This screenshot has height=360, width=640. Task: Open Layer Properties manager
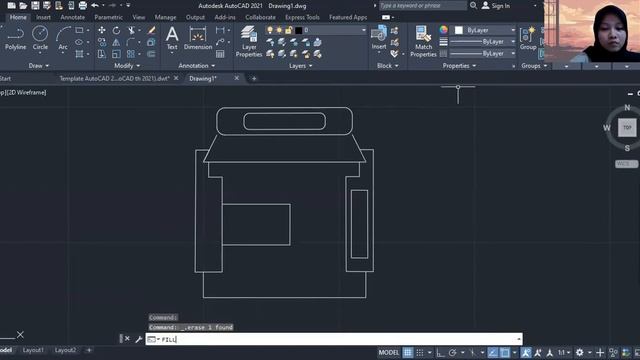pos(249,41)
